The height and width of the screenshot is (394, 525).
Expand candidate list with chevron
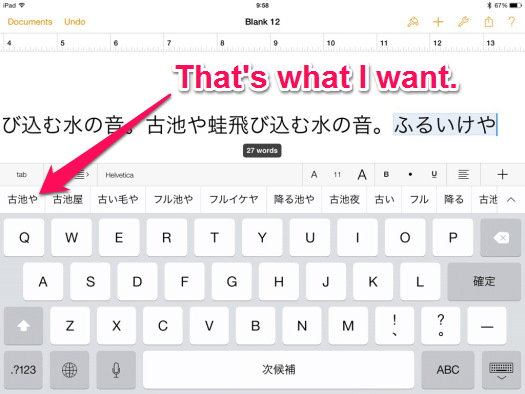point(511,200)
